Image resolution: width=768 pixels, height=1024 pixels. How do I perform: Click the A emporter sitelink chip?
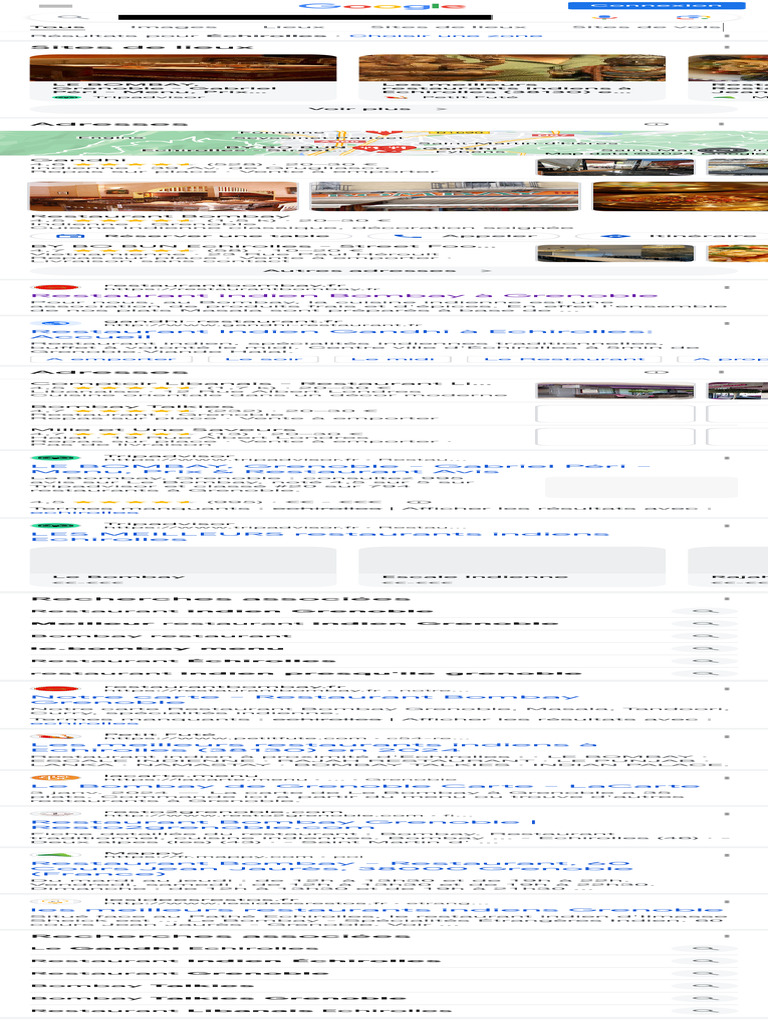coord(111,359)
